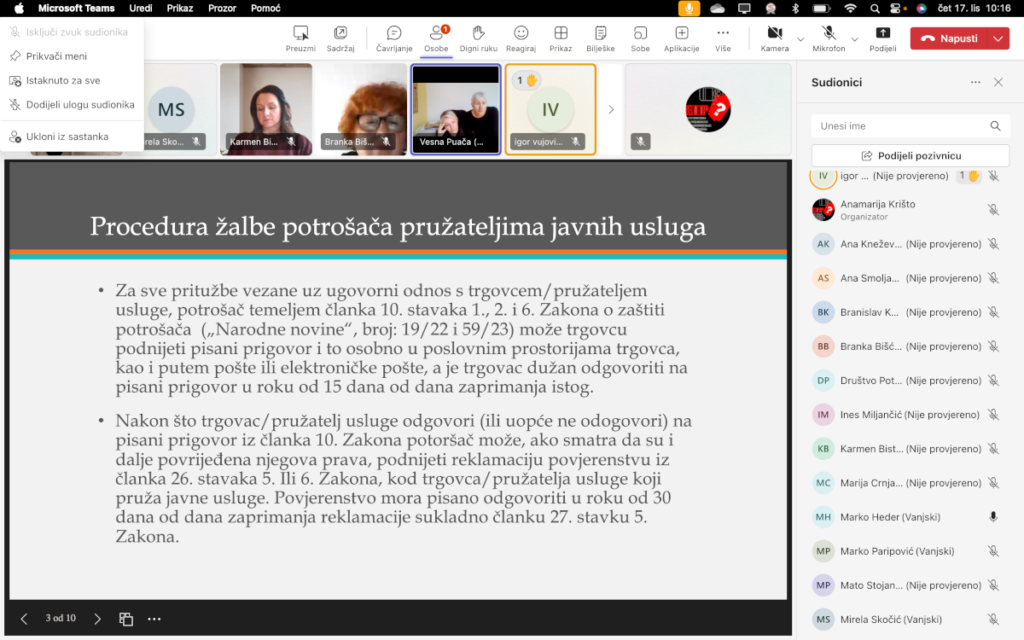Raise hand with Digni ruku
1024x640 pixels.
coord(478,39)
